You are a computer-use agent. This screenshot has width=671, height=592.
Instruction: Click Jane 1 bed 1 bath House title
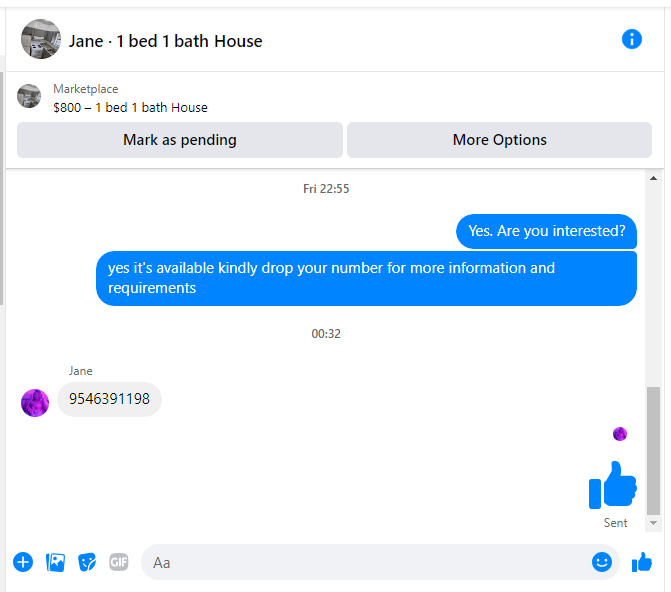pyautogui.click(x=166, y=42)
